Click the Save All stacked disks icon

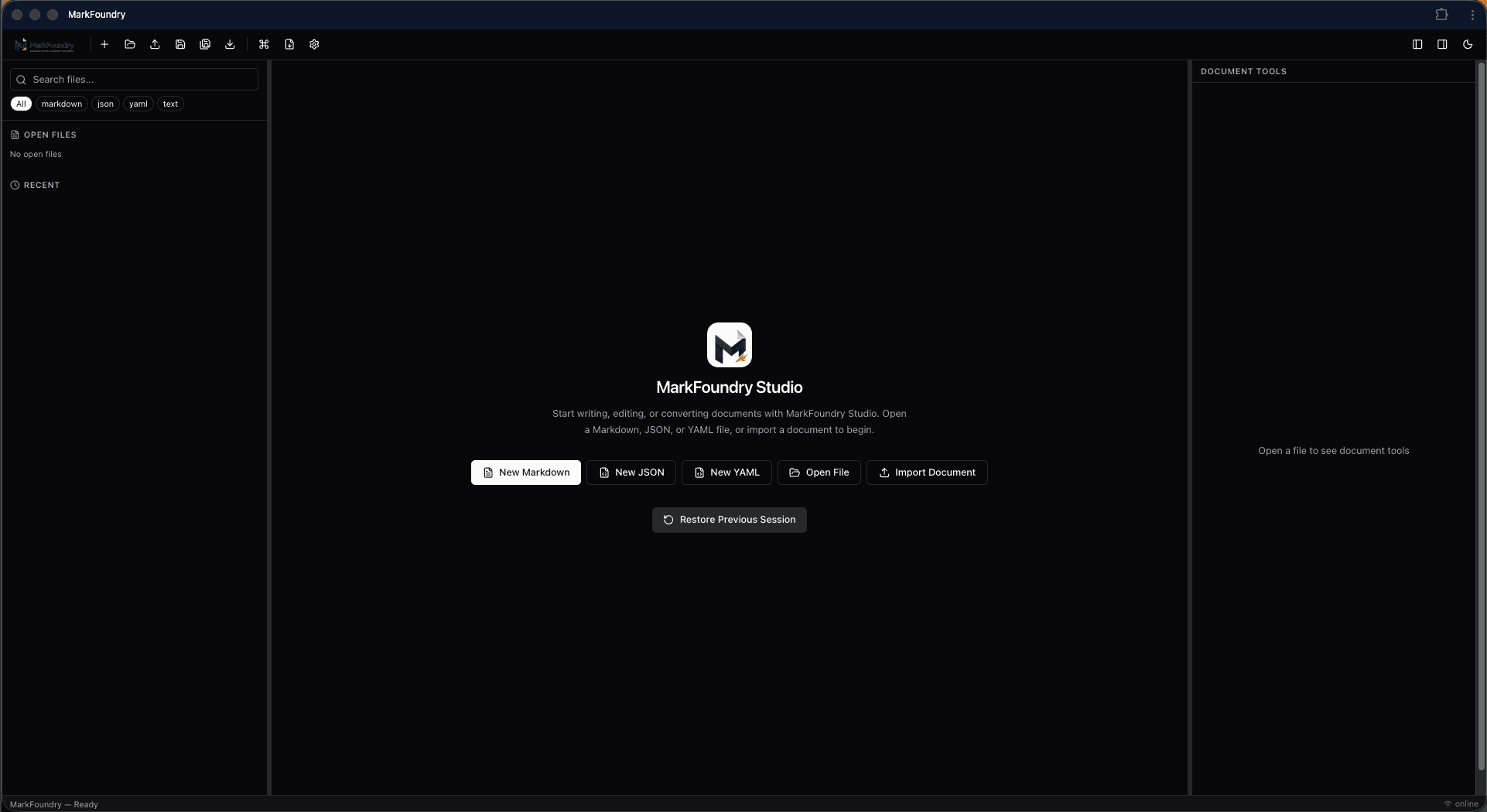205,45
